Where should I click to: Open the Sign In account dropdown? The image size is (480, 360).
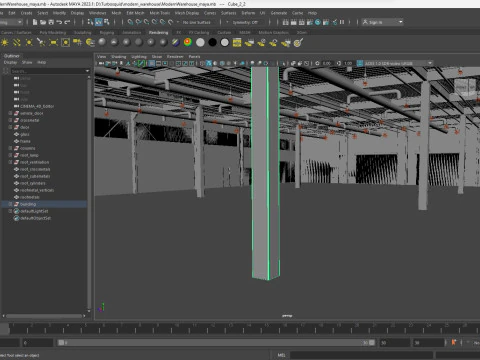click(383, 22)
